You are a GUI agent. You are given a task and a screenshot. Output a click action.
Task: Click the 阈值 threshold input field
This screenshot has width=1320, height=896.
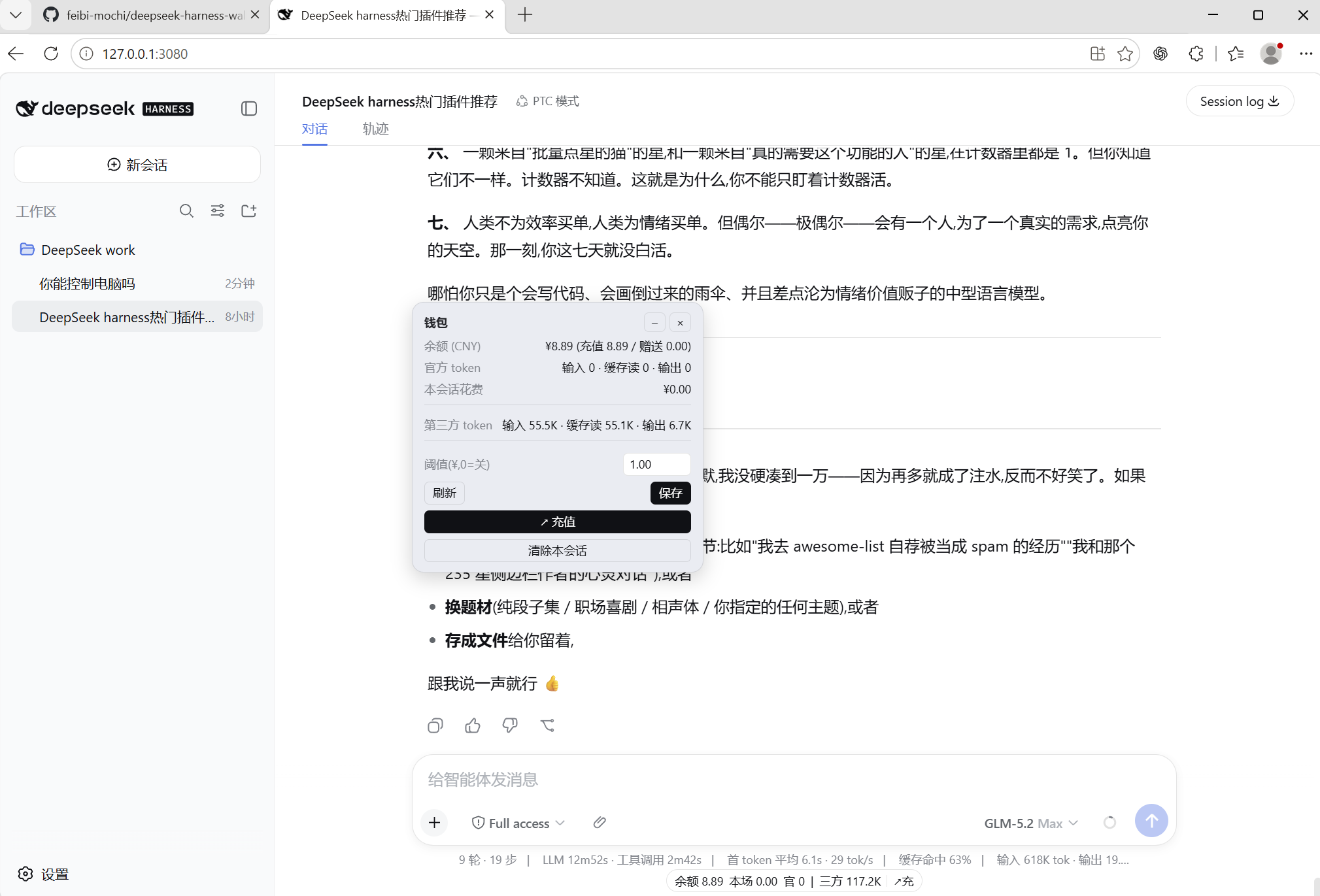click(657, 464)
